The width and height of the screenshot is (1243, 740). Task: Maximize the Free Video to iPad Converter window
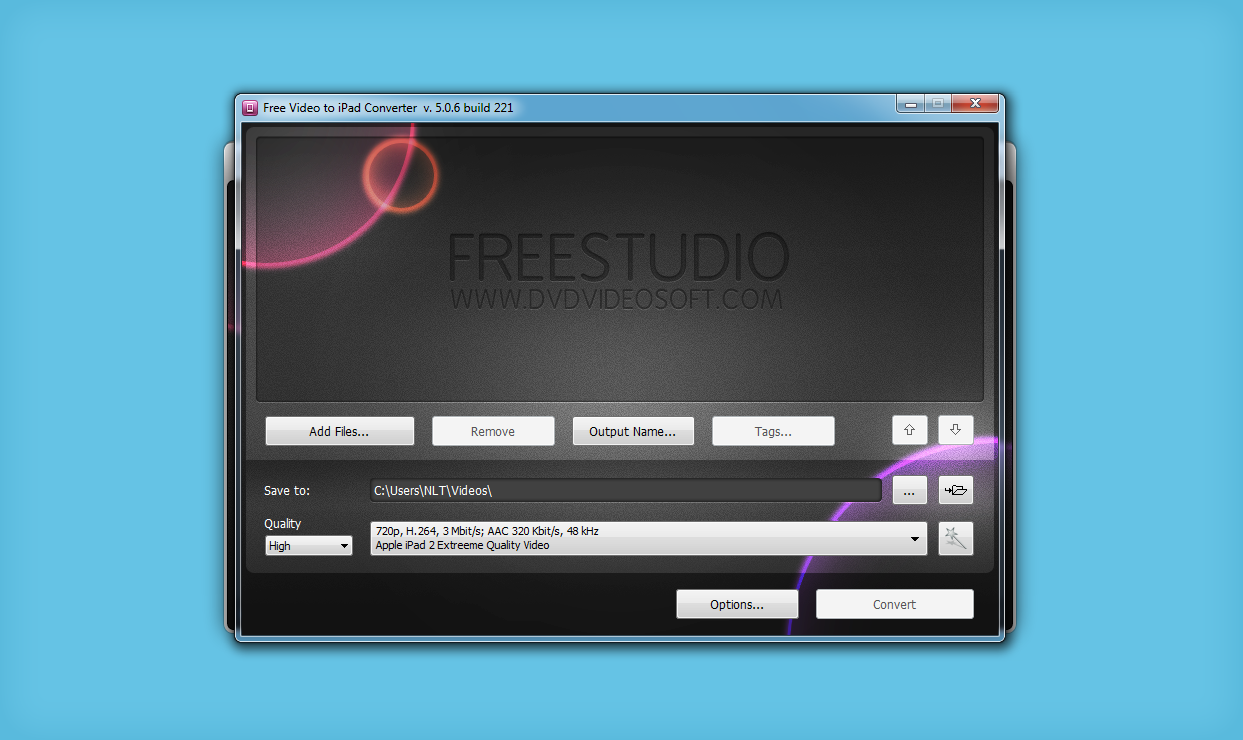tap(938, 103)
